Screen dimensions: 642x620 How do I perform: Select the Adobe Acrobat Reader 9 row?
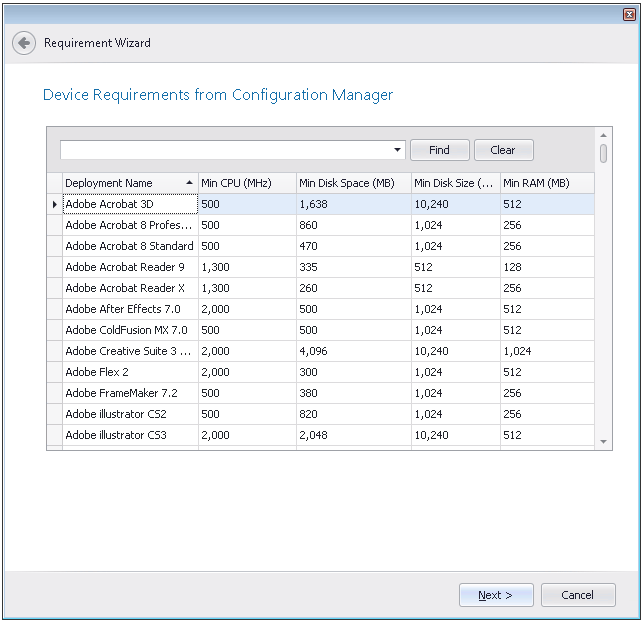click(x=125, y=267)
